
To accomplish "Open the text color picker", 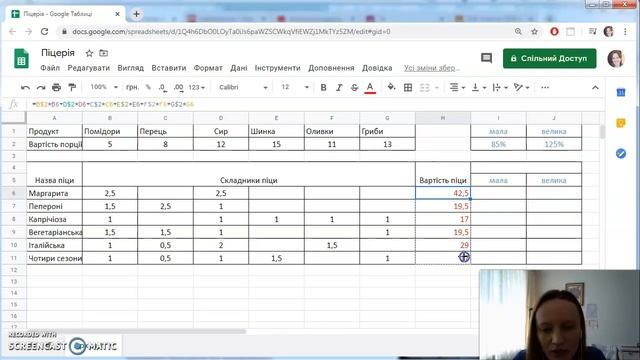I will click(370, 87).
